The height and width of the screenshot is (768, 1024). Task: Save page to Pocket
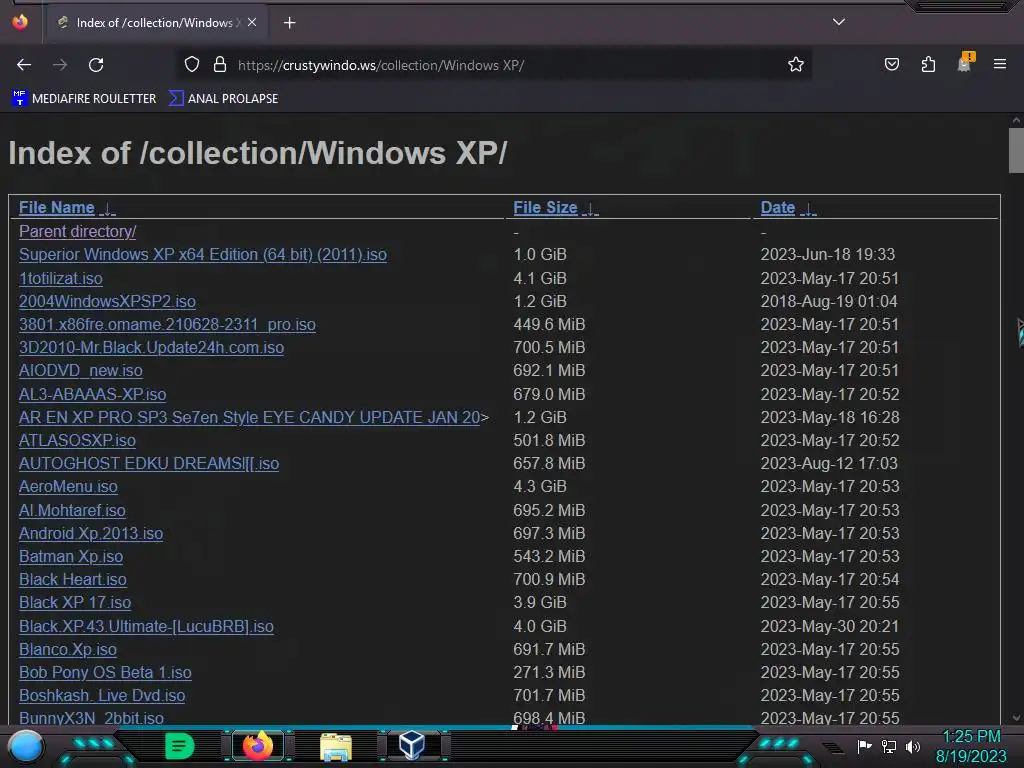[x=891, y=64]
